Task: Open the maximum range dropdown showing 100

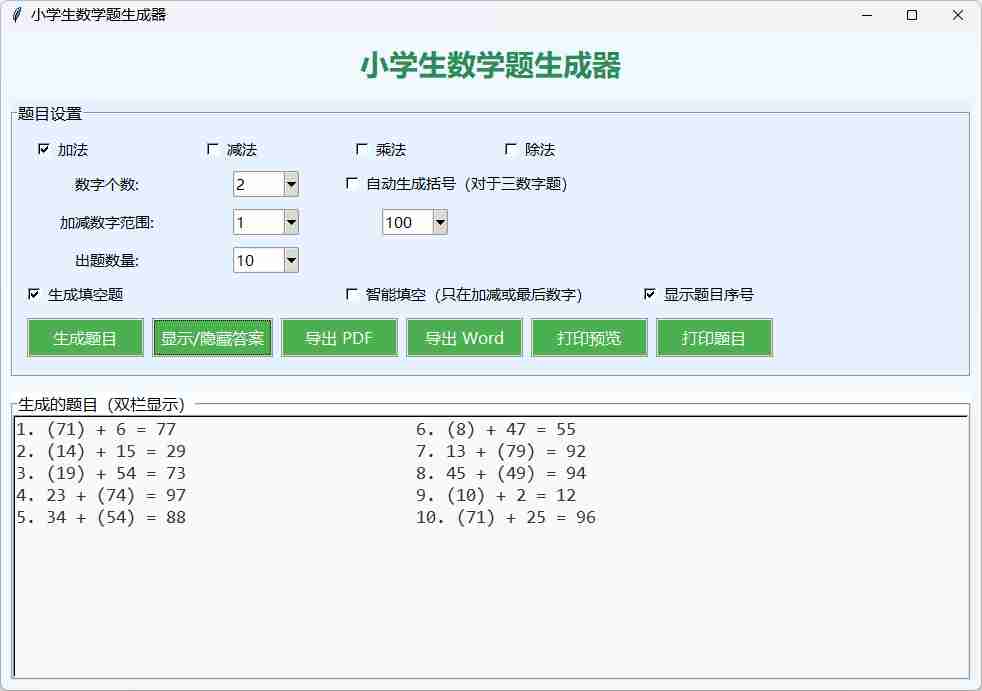Action: (x=439, y=222)
